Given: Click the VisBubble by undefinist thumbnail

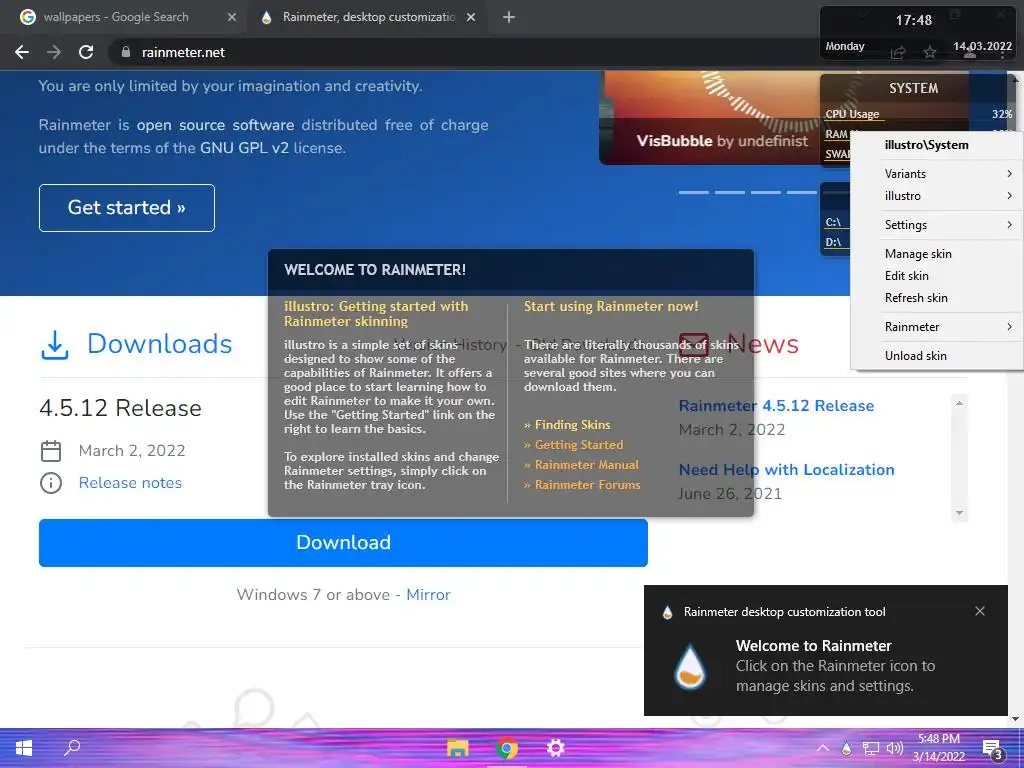Looking at the screenshot, I should tap(709, 118).
